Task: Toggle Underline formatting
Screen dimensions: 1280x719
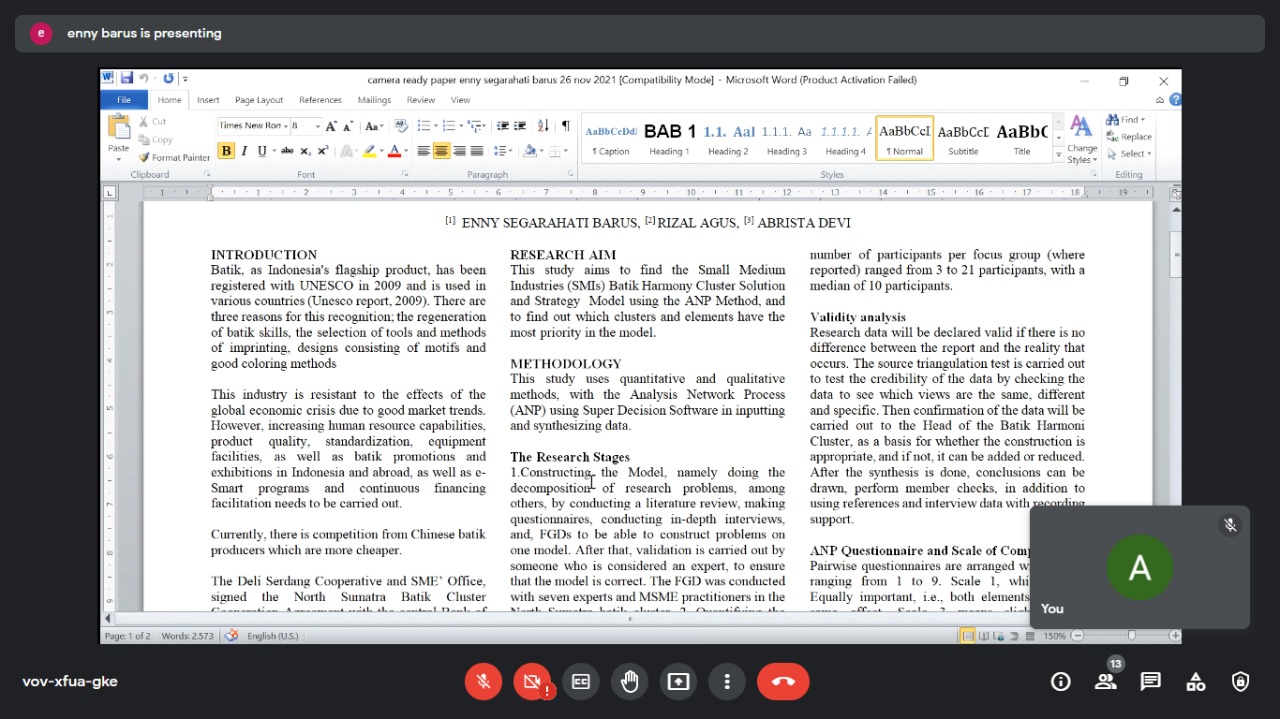Action: [x=262, y=151]
